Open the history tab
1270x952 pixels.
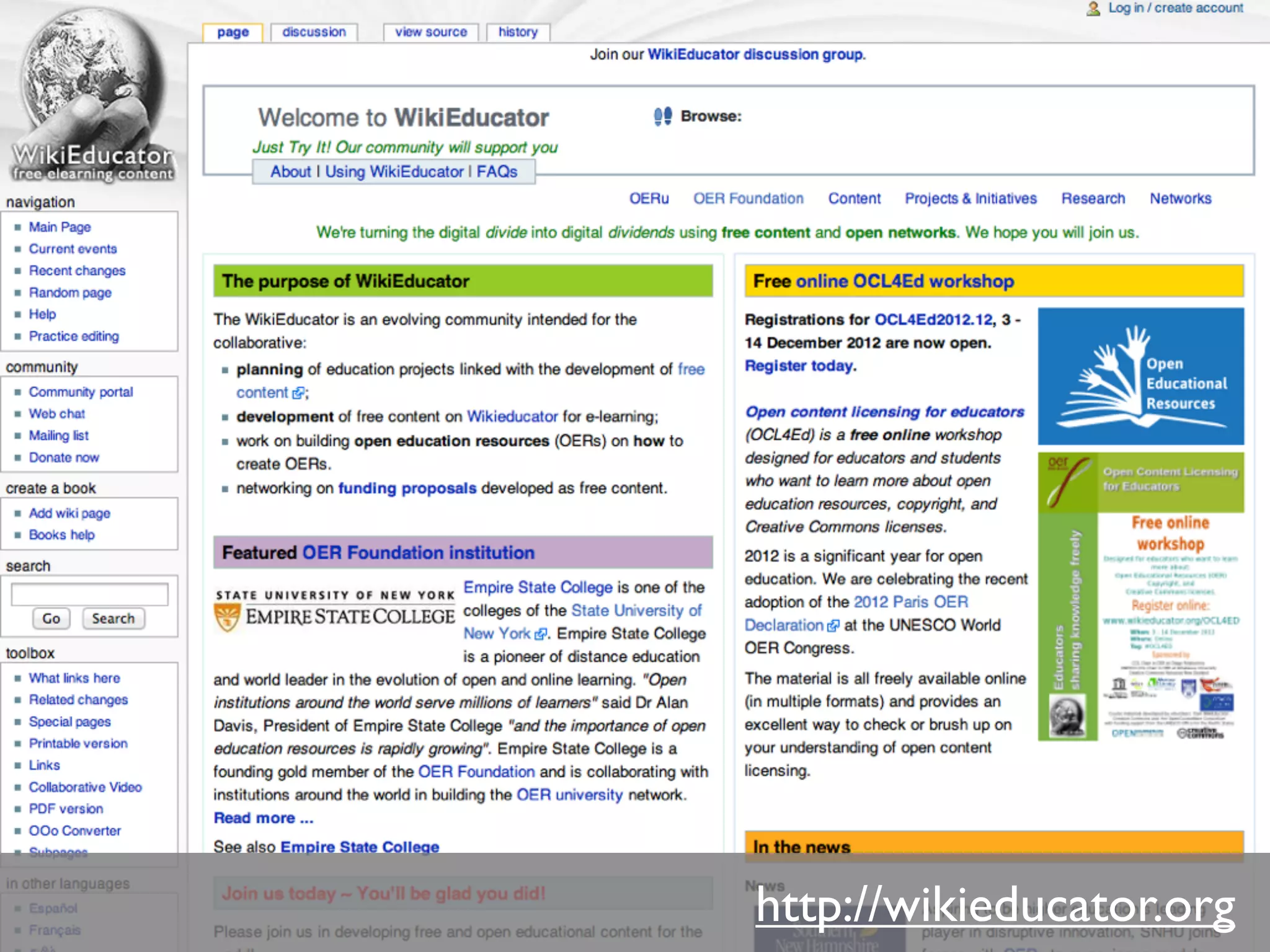tap(518, 32)
